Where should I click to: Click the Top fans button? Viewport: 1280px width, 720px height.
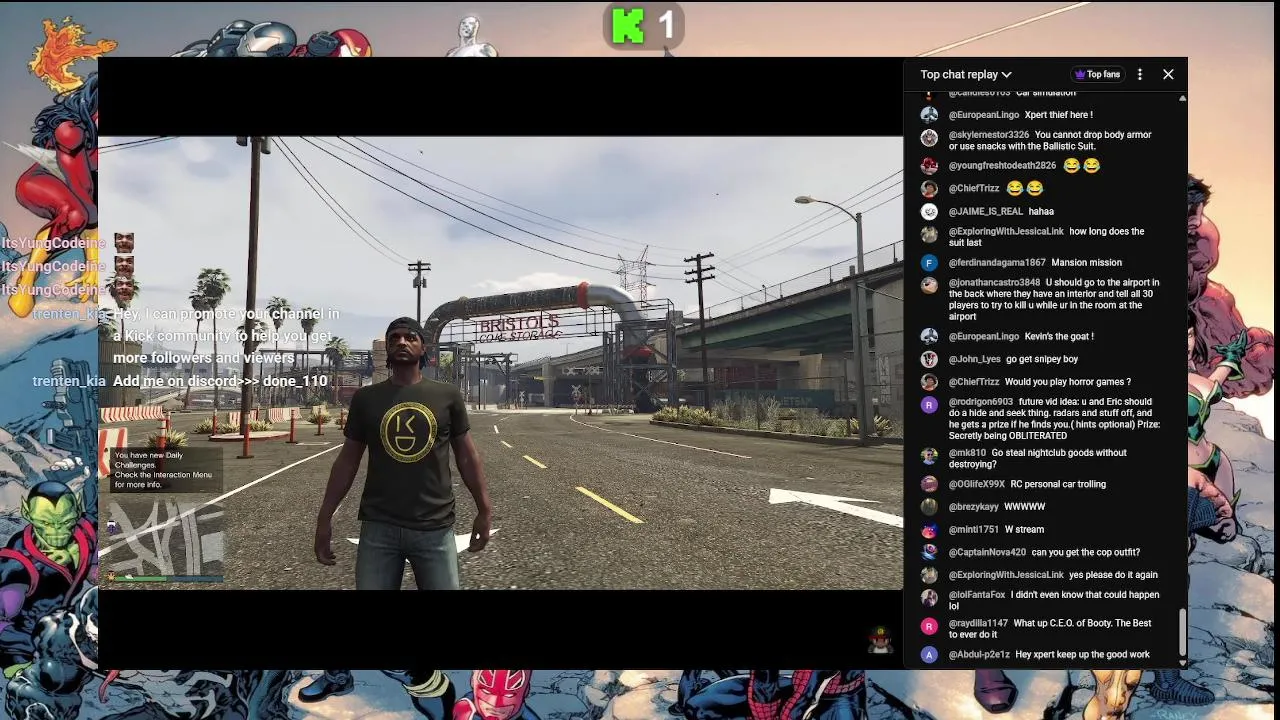1097,74
